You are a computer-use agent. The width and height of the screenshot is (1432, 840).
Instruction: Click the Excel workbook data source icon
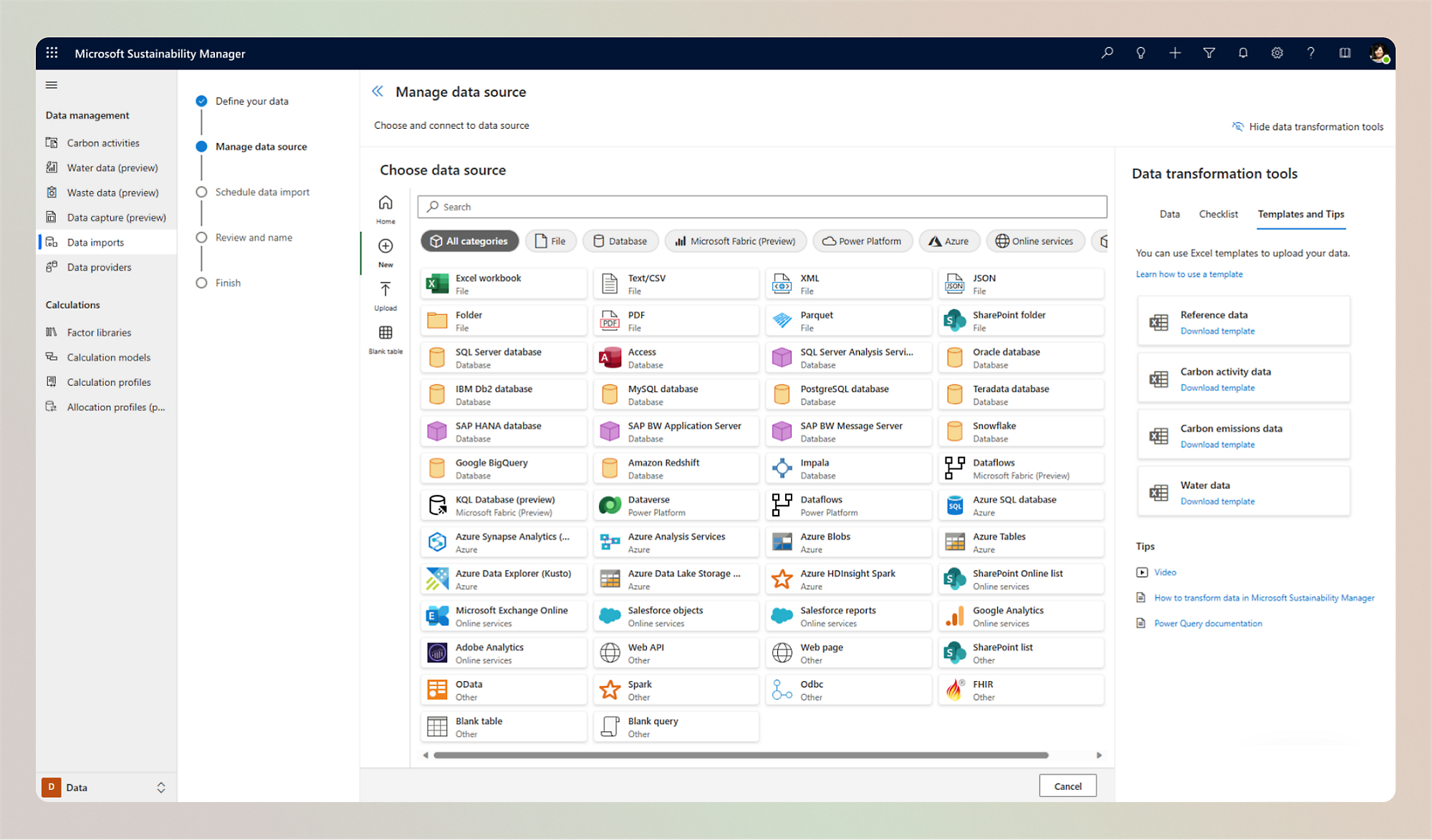click(437, 283)
